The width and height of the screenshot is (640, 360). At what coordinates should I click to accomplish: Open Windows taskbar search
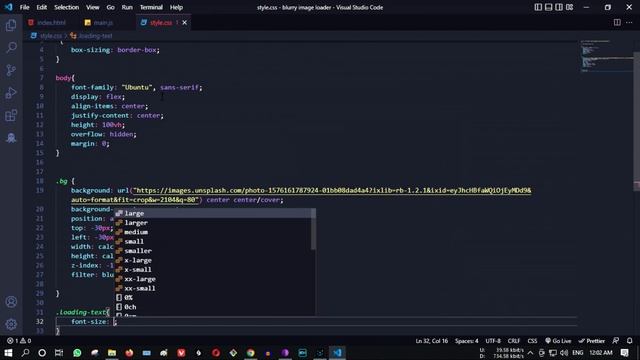(25, 353)
